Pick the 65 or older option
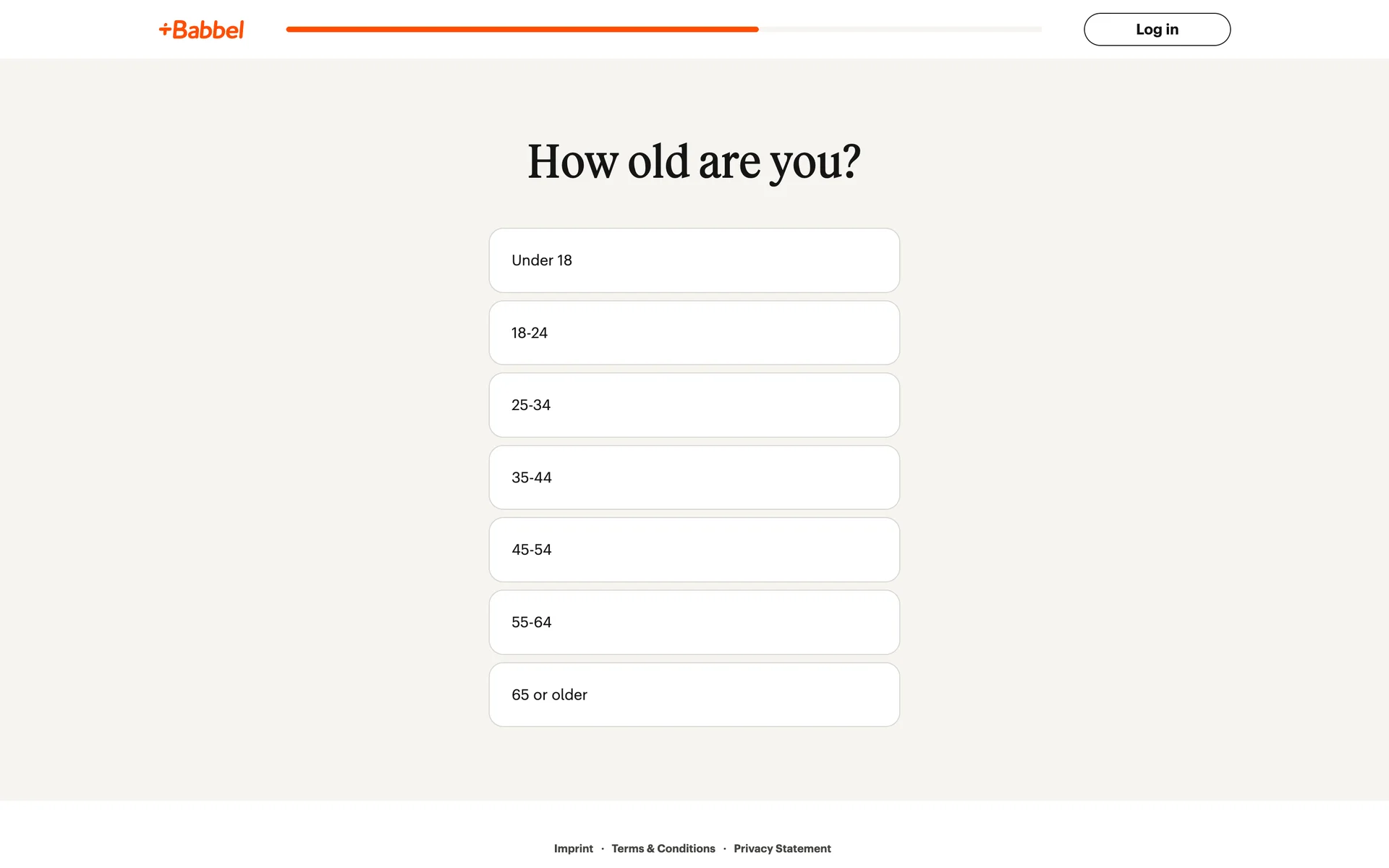 pyautogui.click(x=694, y=694)
